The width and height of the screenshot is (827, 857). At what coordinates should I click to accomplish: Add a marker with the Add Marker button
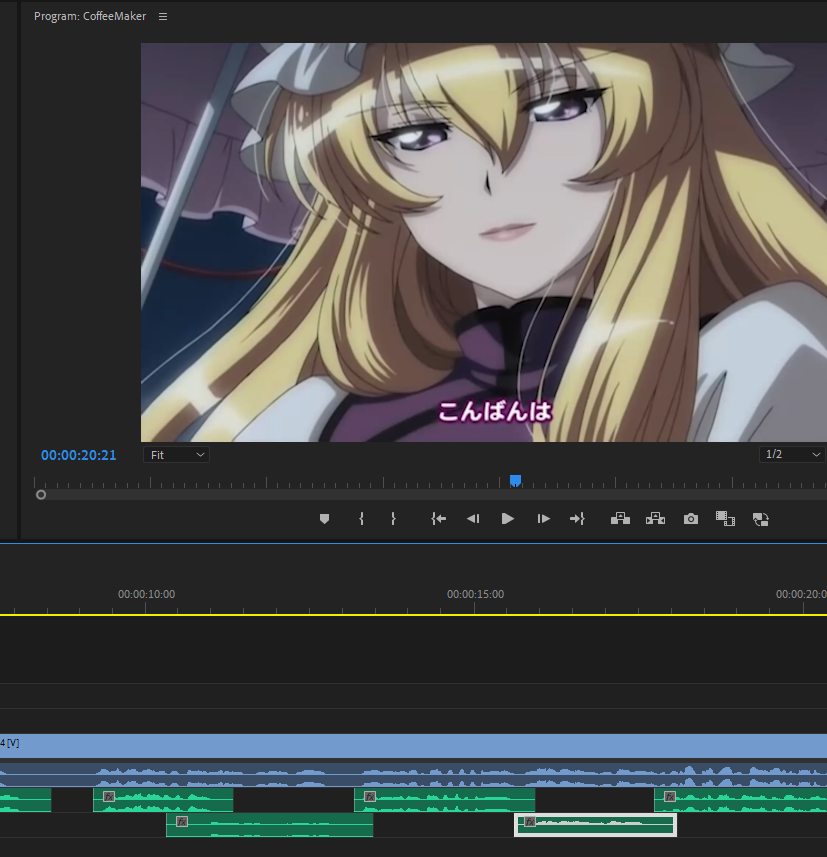(324, 519)
